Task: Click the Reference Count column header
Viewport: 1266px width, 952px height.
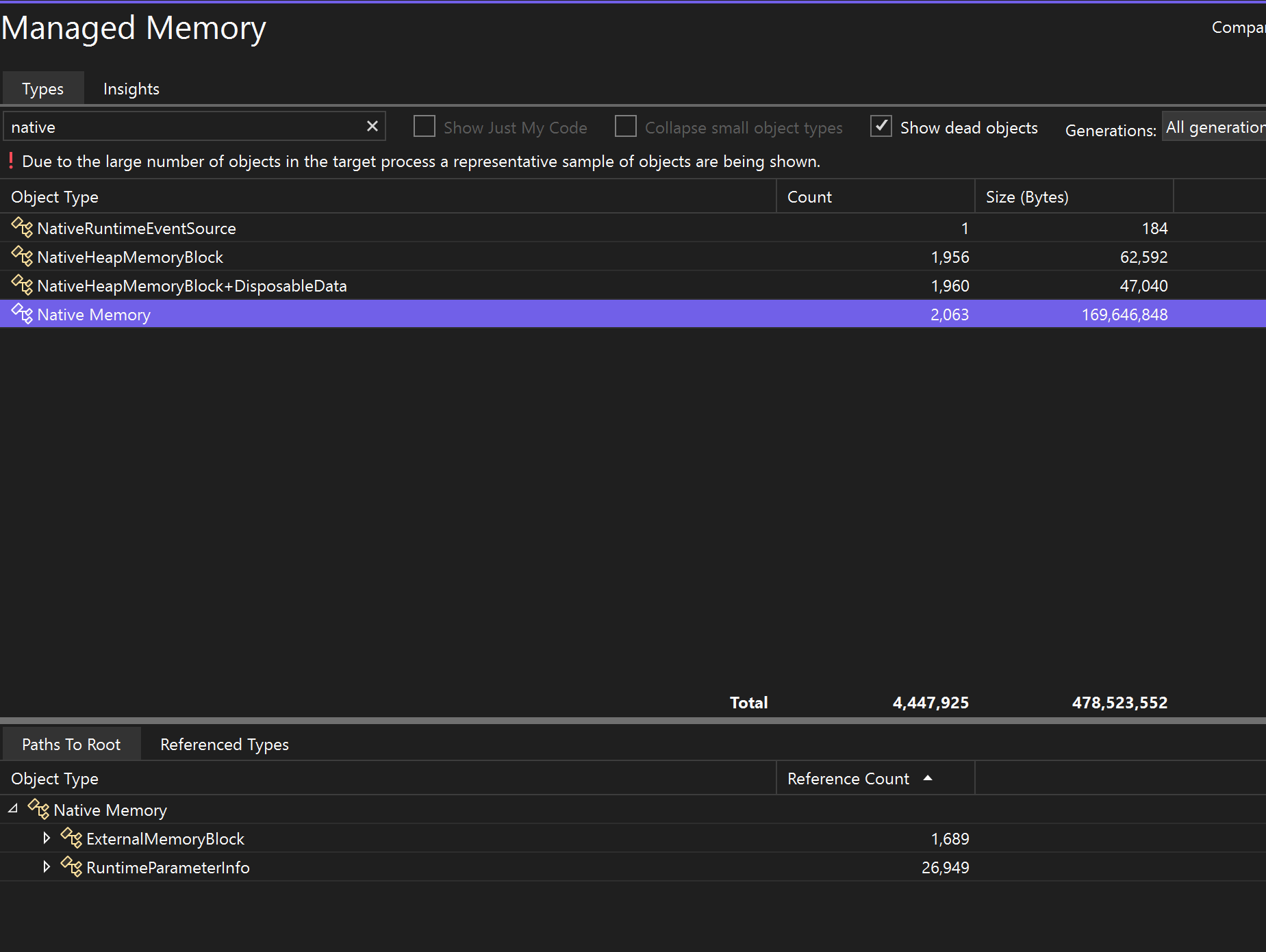Action: point(848,778)
